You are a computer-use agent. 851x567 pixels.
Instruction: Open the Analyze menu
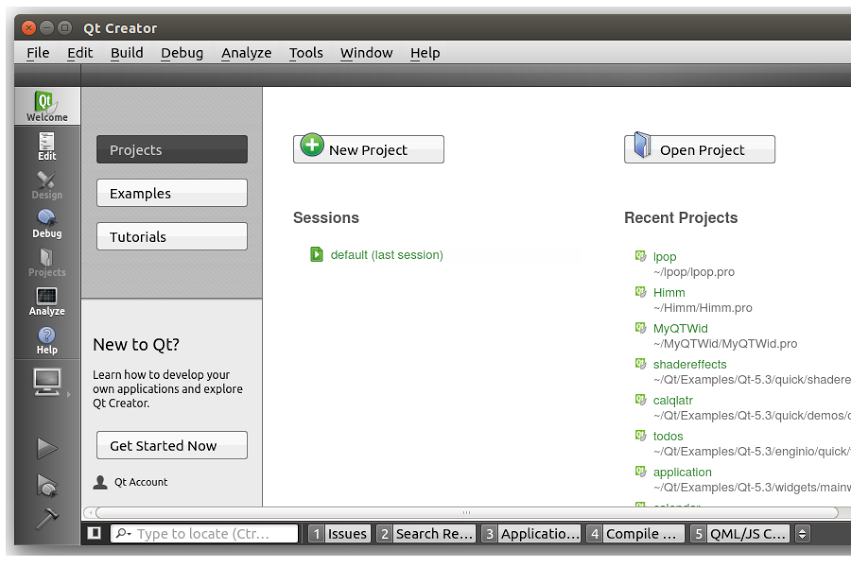pyautogui.click(x=246, y=53)
